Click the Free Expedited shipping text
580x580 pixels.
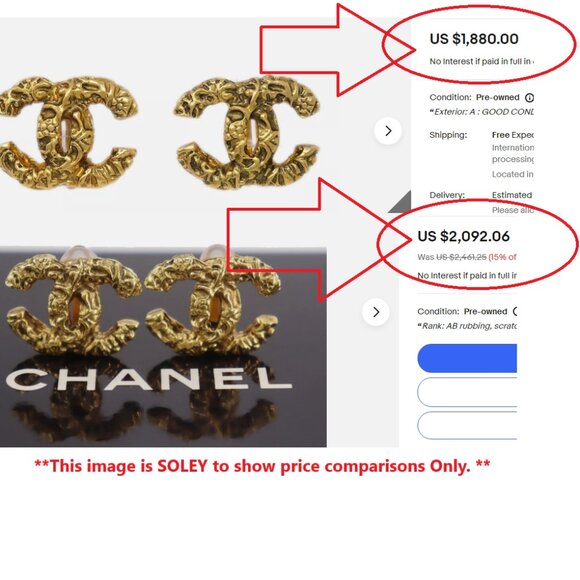pyautogui.click(x=513, y=135)
